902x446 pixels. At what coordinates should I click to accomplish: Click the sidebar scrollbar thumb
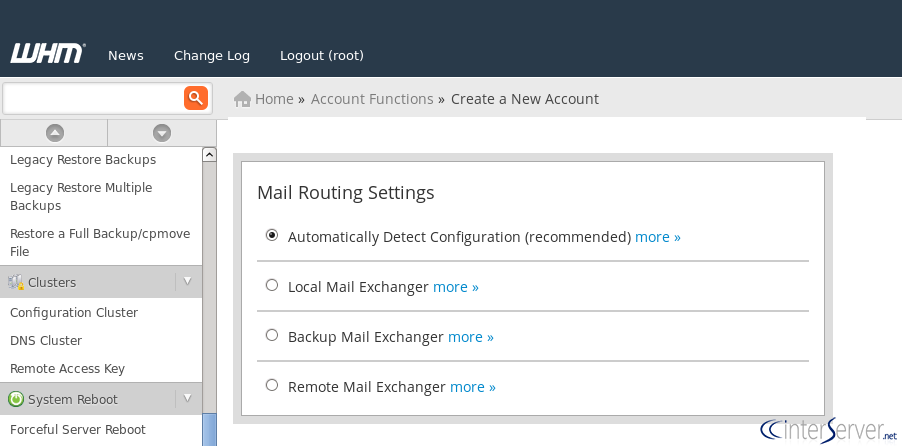209,429
